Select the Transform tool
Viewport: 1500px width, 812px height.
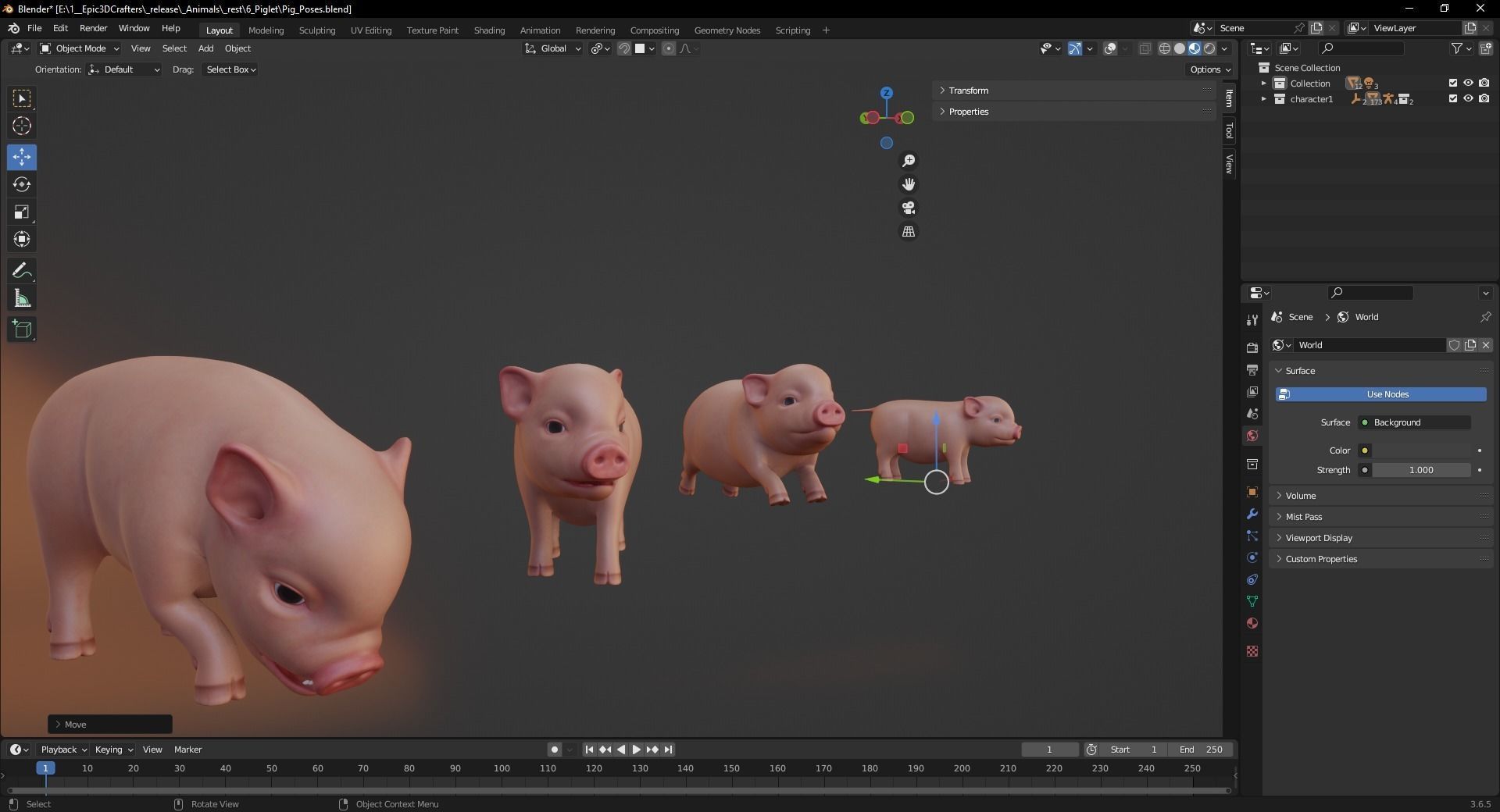coord(22,239)
